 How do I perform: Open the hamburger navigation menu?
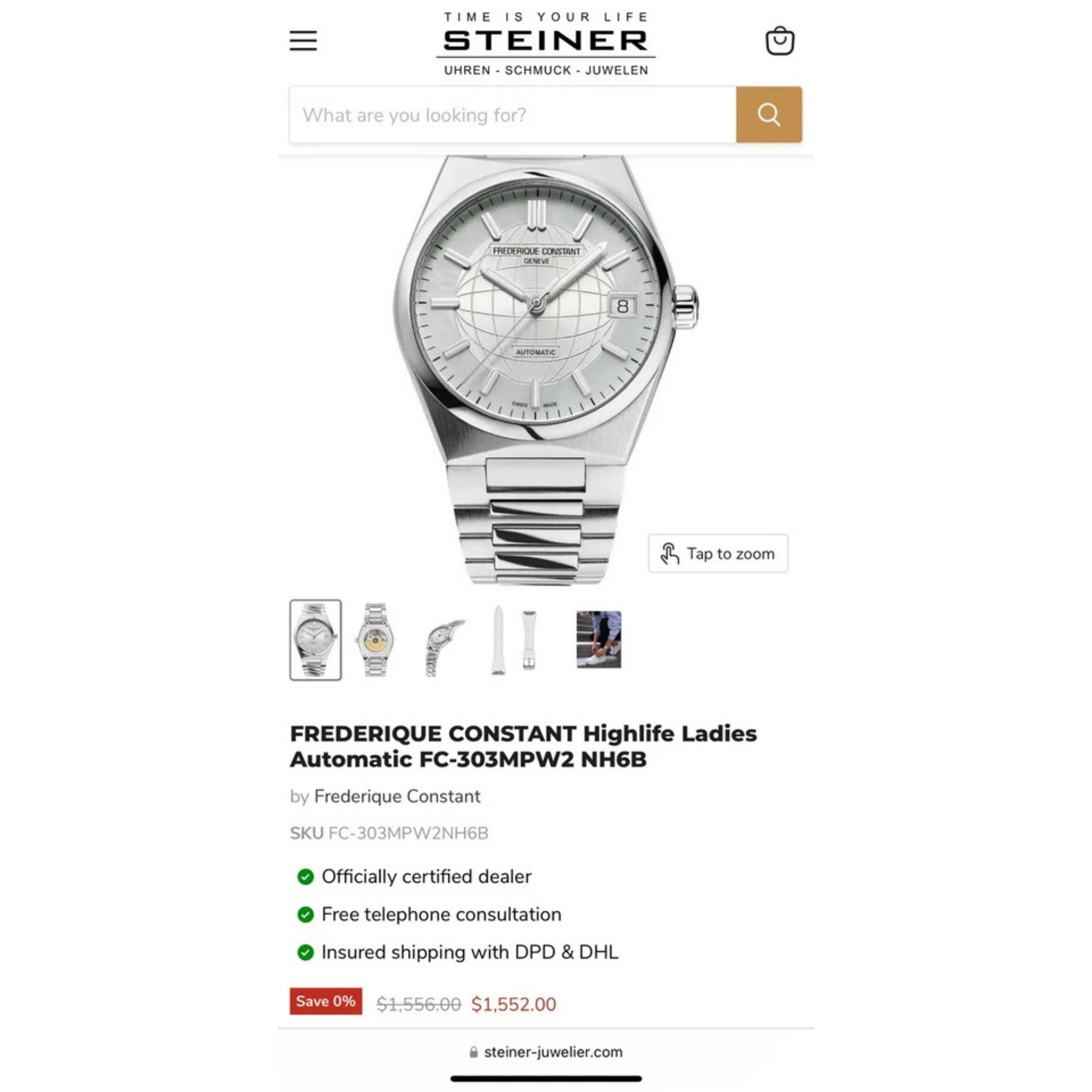[x=303, y=41]
